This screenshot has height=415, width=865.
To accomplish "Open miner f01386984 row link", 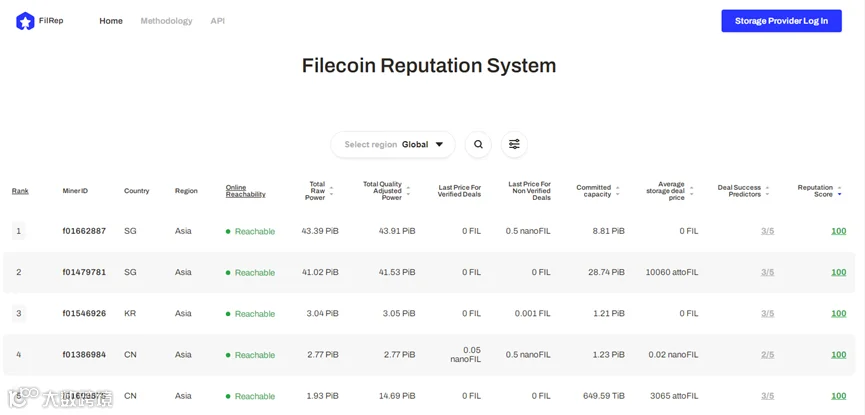I will 84,355.
